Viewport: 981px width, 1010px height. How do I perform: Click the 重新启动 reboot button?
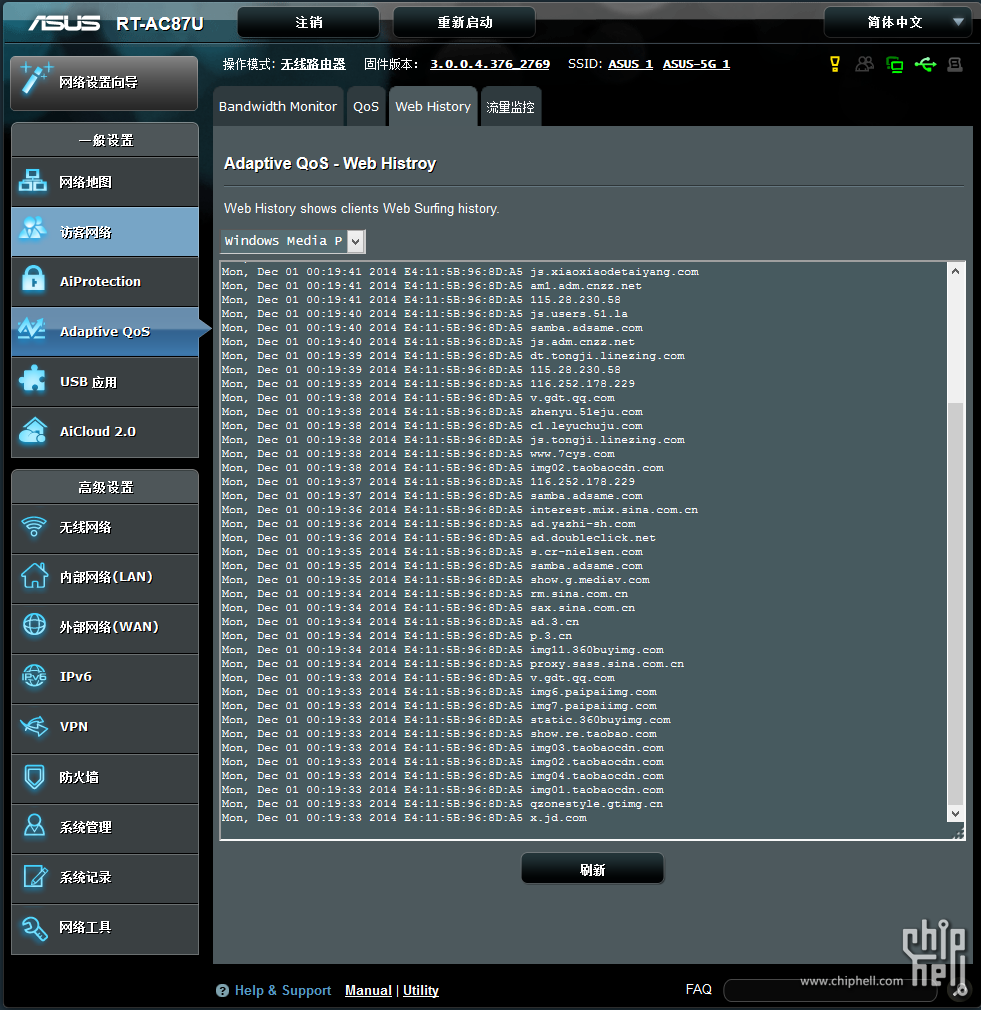(464, 23)
